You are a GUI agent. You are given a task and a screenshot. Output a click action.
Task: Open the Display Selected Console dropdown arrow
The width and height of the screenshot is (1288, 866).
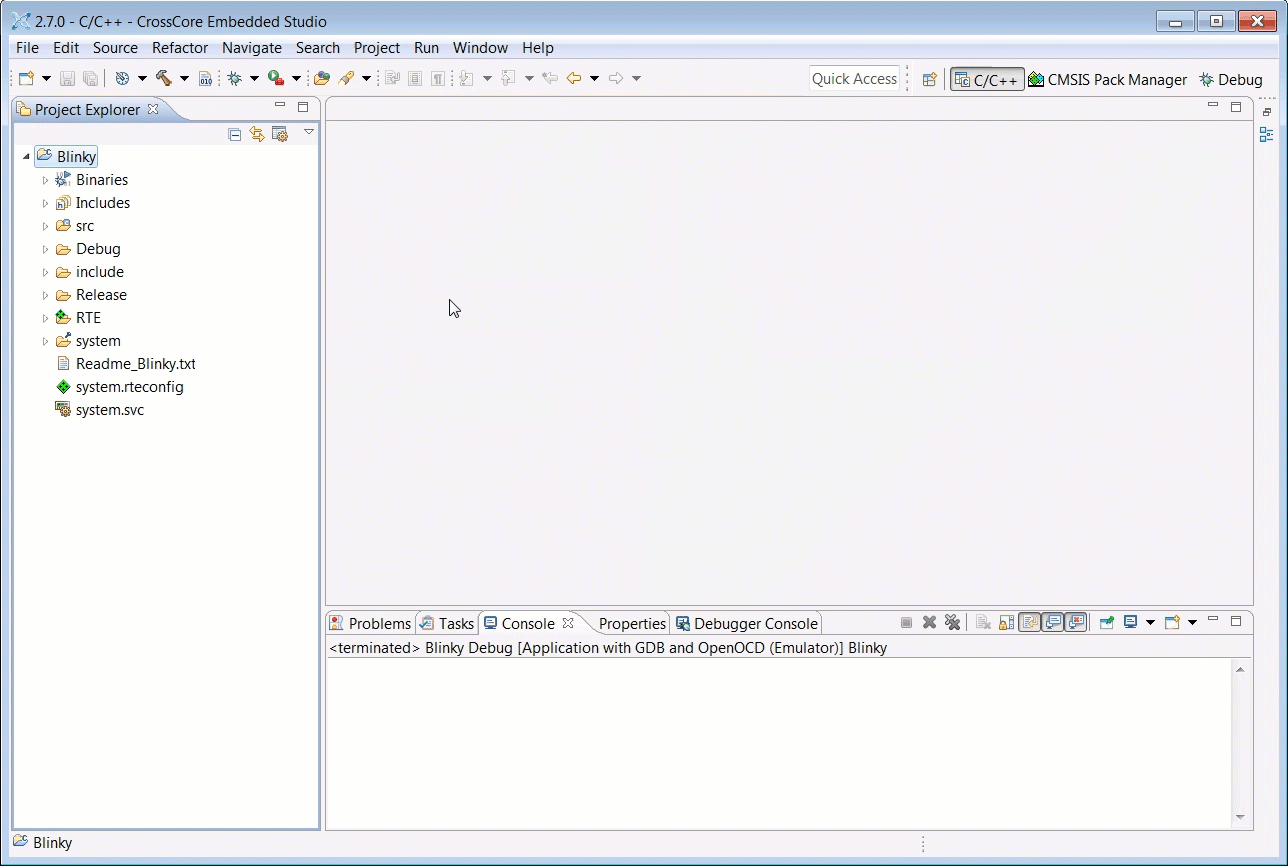[x=1150, y=622]
